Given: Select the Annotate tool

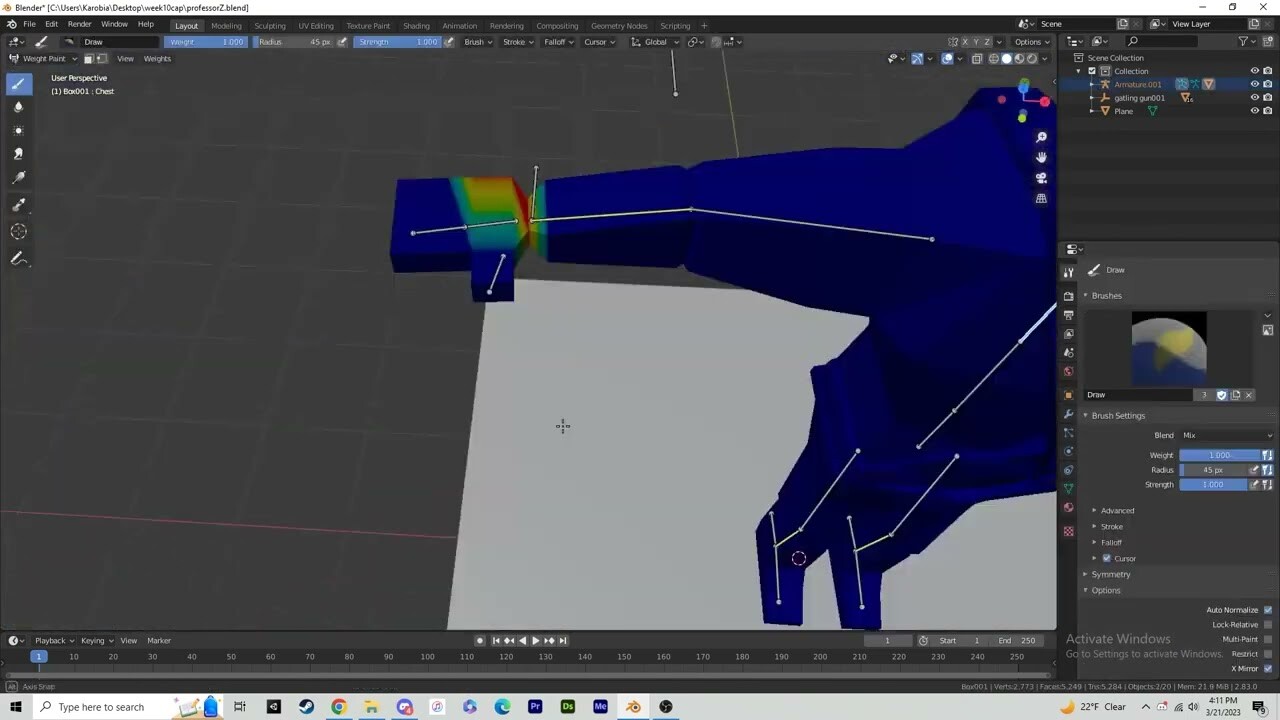Looking at the screenshot, I should (x=19, y=259).
